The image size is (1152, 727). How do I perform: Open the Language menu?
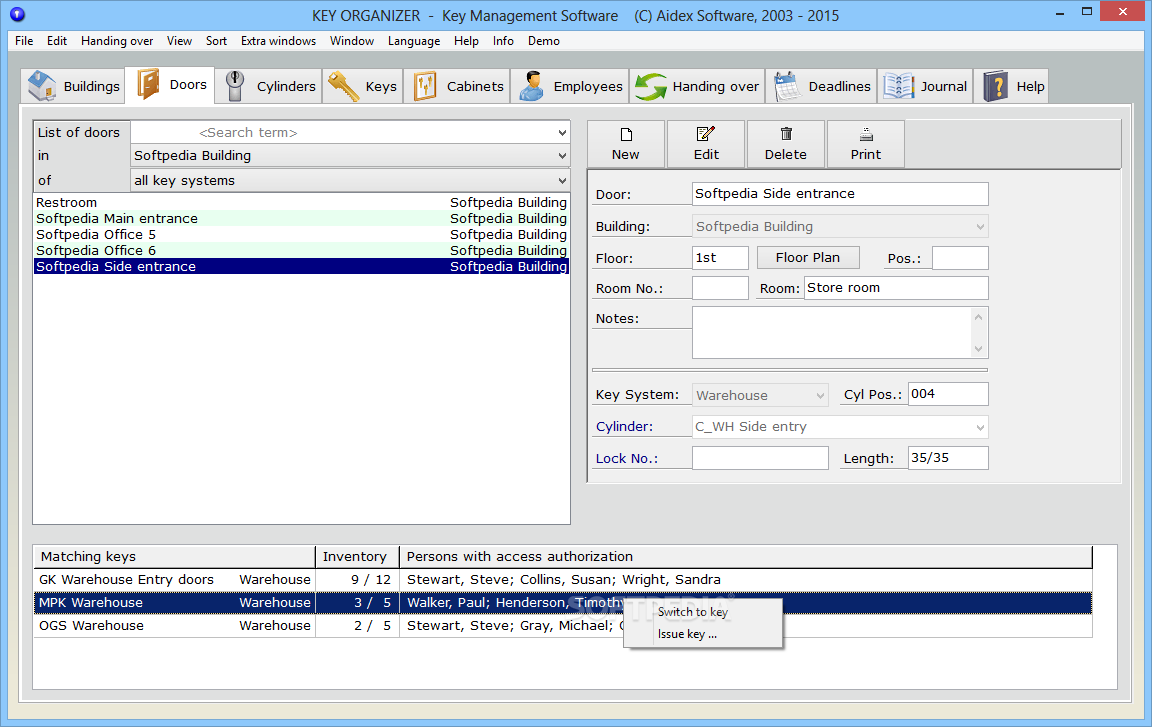(x=414, y=41)
